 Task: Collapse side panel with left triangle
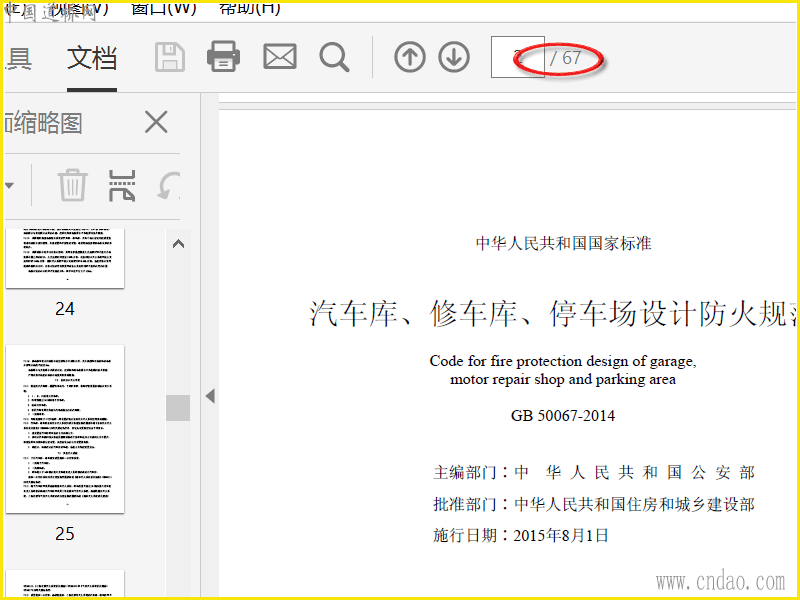pyautogui.click(x=210, y=396)
